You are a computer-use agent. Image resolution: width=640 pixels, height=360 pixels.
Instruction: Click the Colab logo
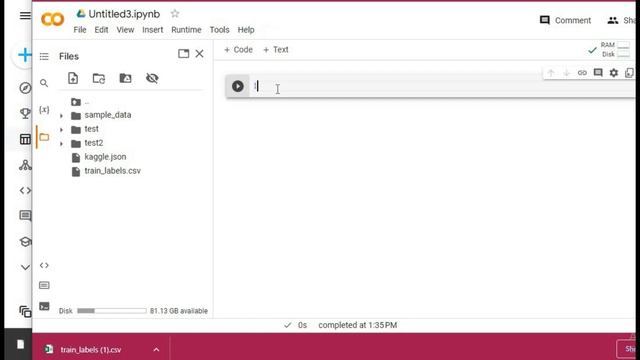53,19
